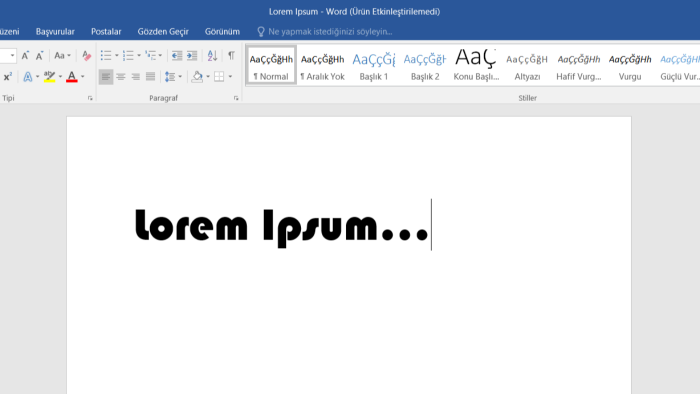The height and width of the screenshot is (394, 700).
Task: Open line and paragraph spacing options
Action: point(170,77)
